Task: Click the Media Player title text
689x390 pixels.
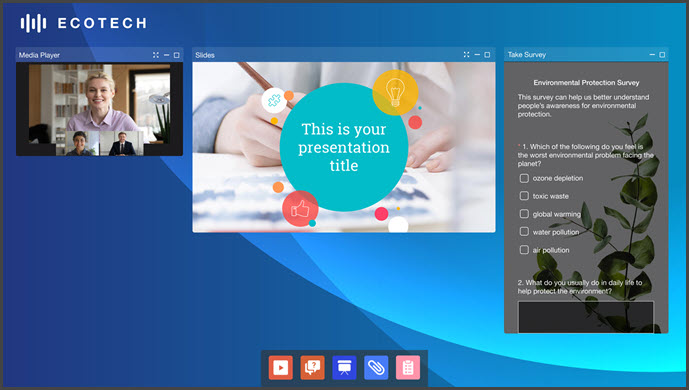Action: (x=39, y=55)
